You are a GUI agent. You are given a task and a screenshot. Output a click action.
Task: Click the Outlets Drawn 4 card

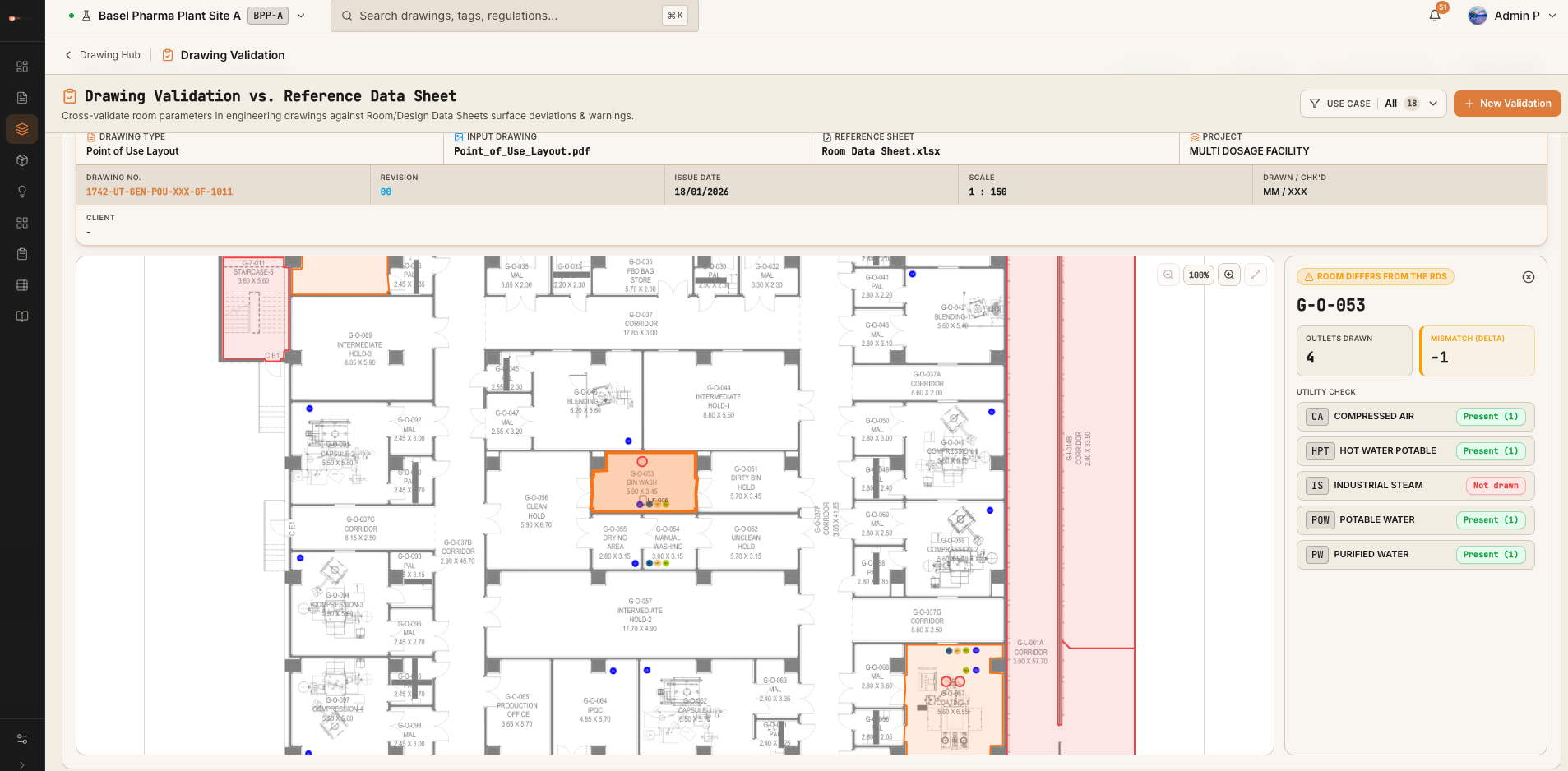click(1354, 351)
